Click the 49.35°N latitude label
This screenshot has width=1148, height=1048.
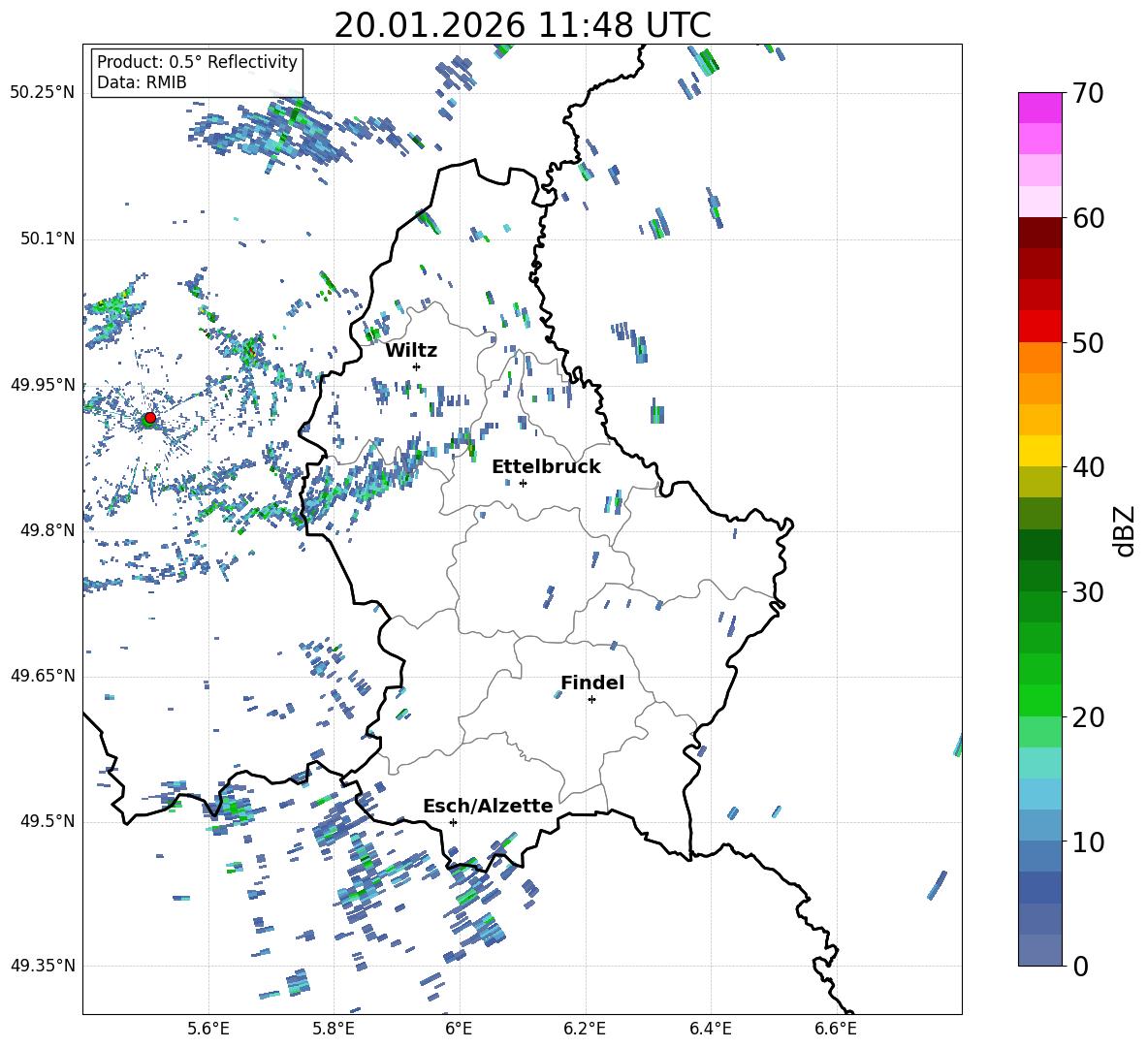click(x=43, y=966)
